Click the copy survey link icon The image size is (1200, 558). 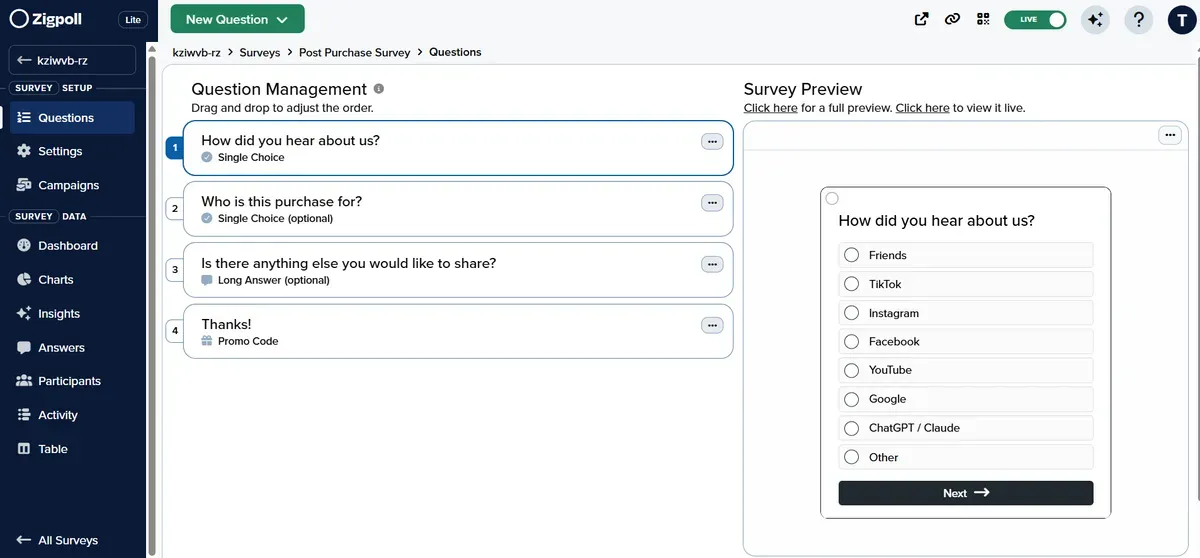(953, 19)
